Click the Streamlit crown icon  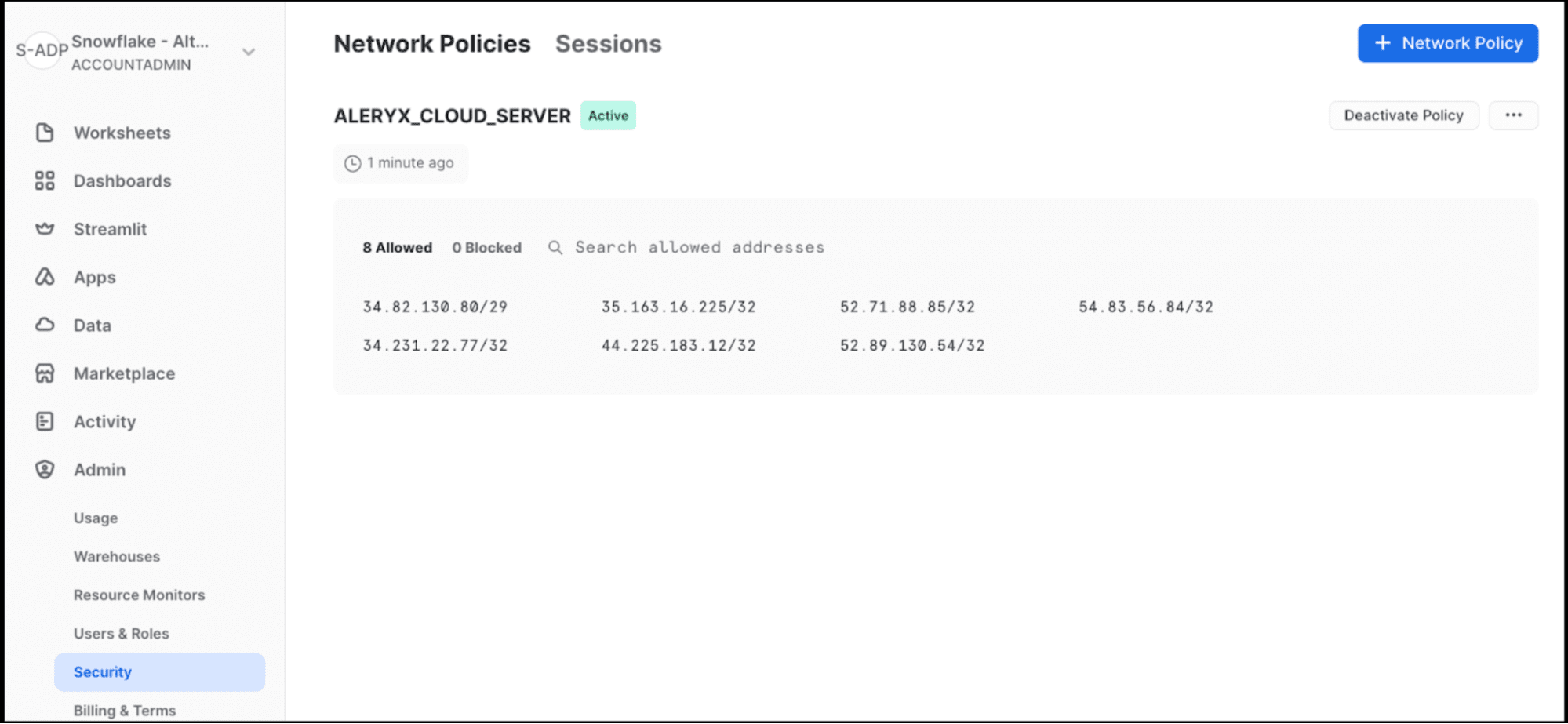pos(45,229)
